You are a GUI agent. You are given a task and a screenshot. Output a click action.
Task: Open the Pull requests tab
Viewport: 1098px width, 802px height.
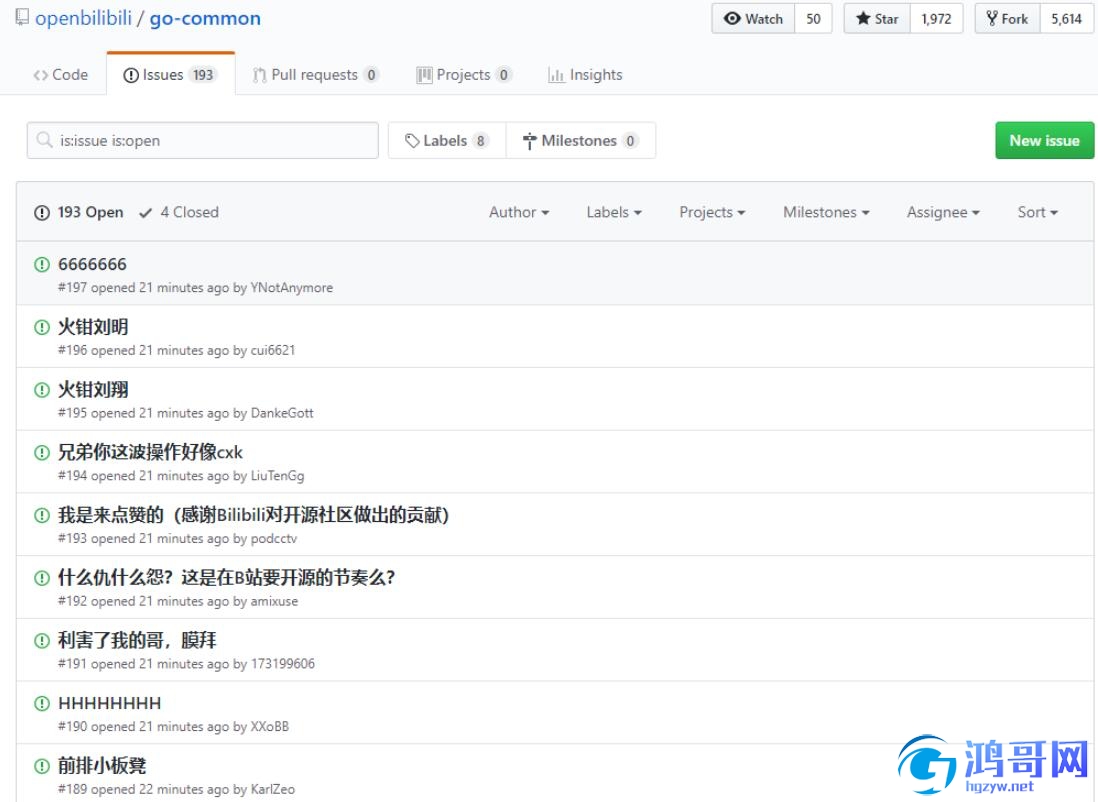pos(316,74)
